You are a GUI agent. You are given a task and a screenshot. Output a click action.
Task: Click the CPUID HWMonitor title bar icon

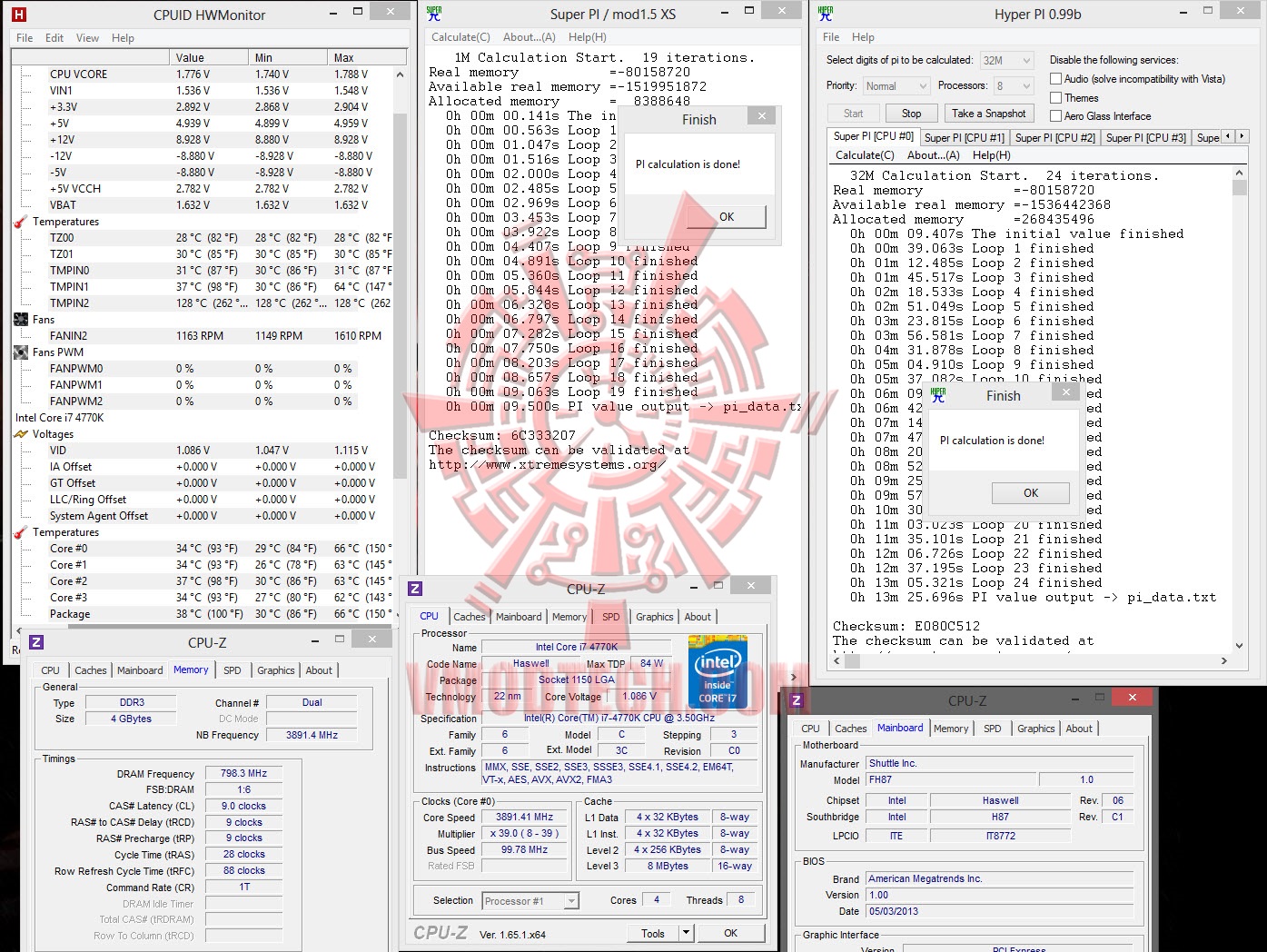pyautogui.click(x=19, y=15)
